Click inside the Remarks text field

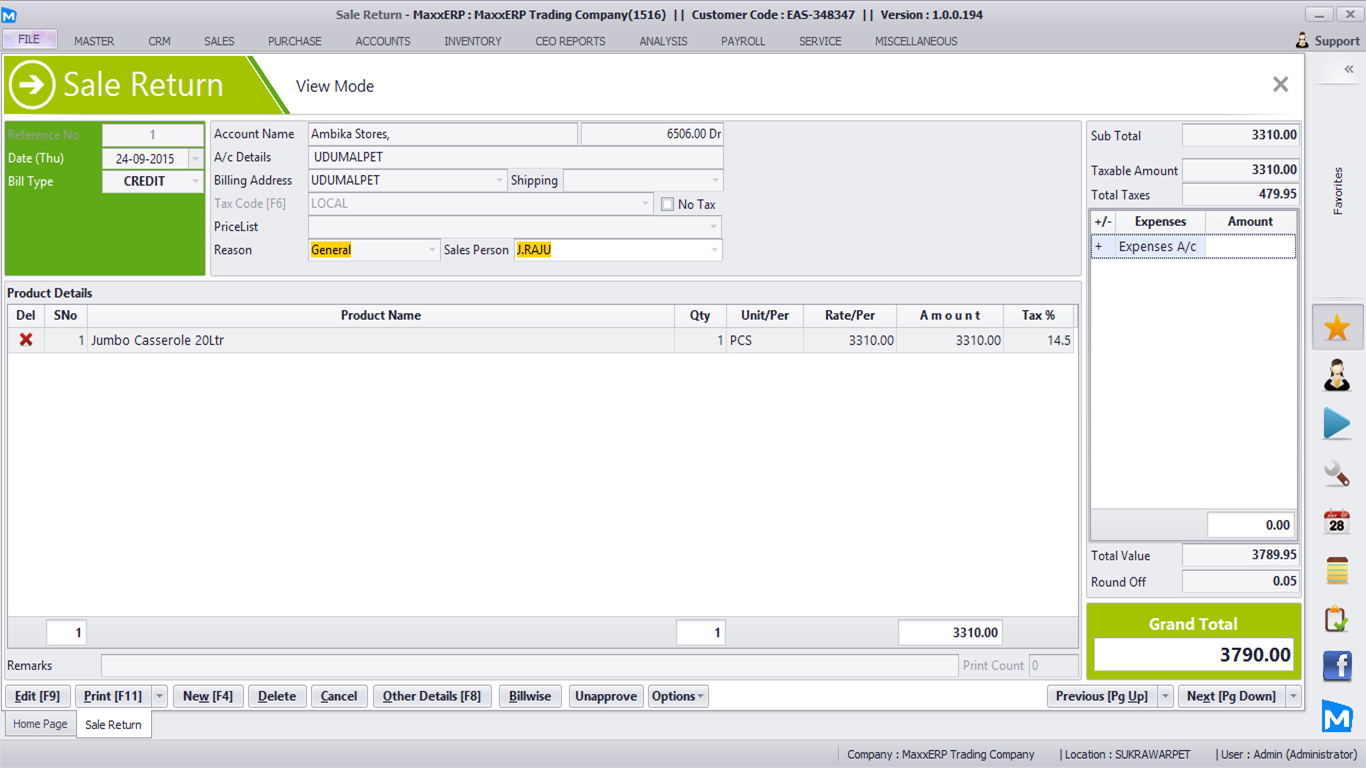click(x=529, y=666)
